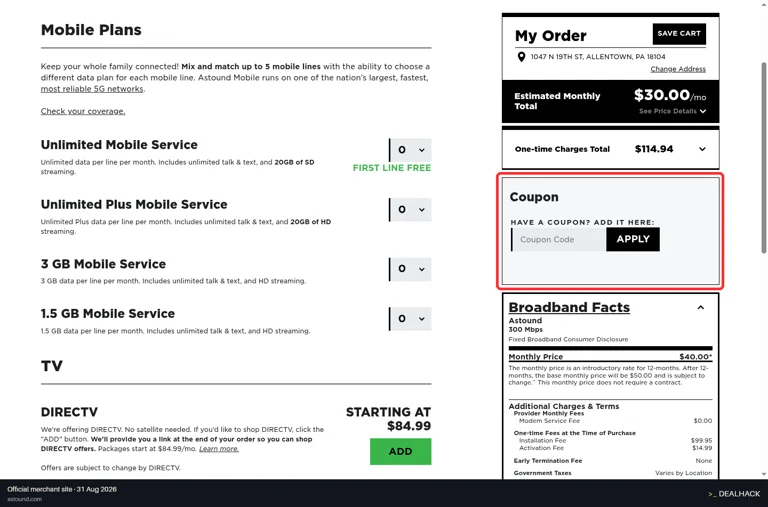Click the Activation Fee $14.99 value

pos(702,448)
